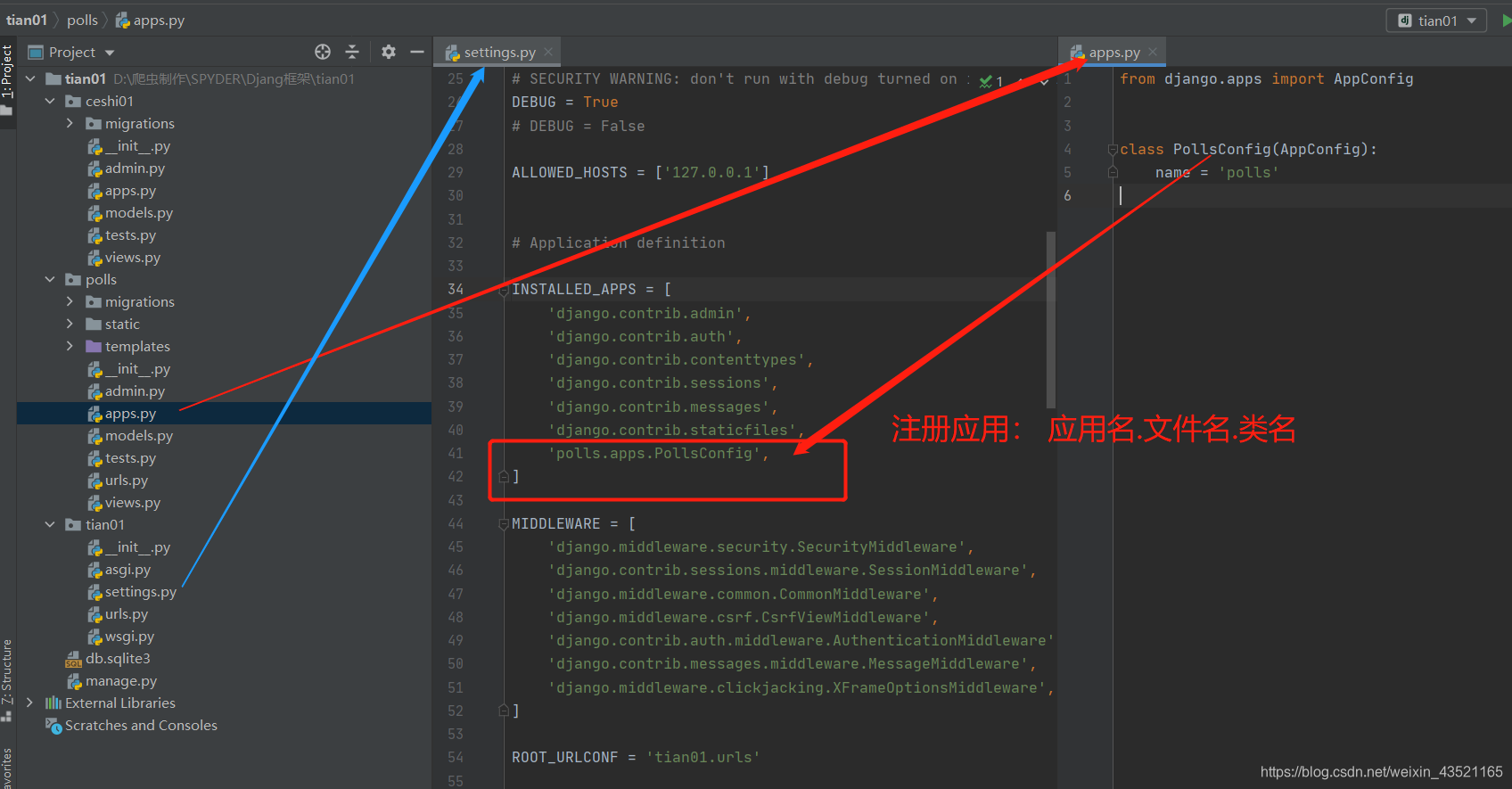Click the fold marker beside MIDDLEWARE

pyautogui.click(x=503, y=524)
